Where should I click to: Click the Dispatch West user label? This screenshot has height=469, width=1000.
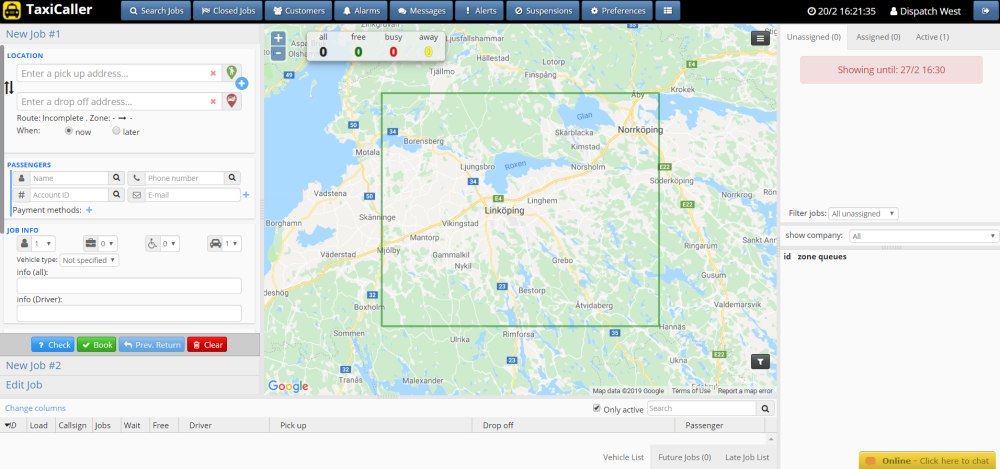[925, 11]
